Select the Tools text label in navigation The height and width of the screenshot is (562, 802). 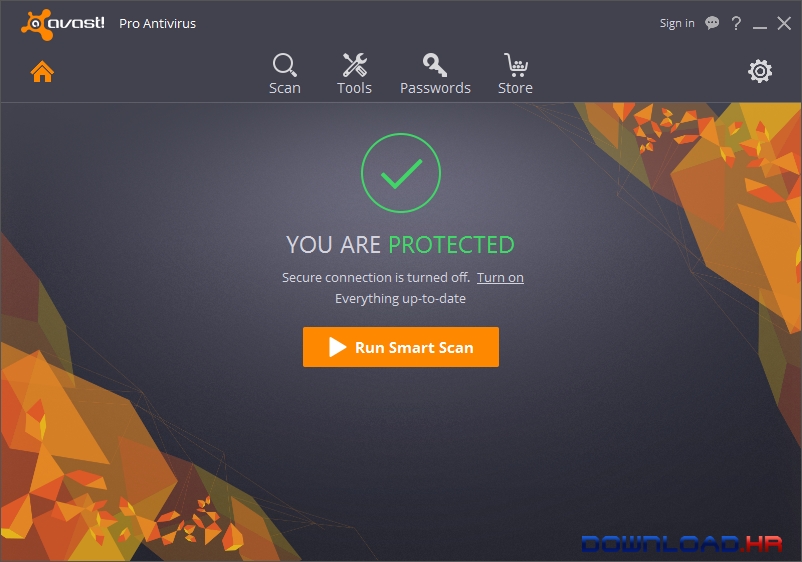pyautogui.click(x=354, y=88)
